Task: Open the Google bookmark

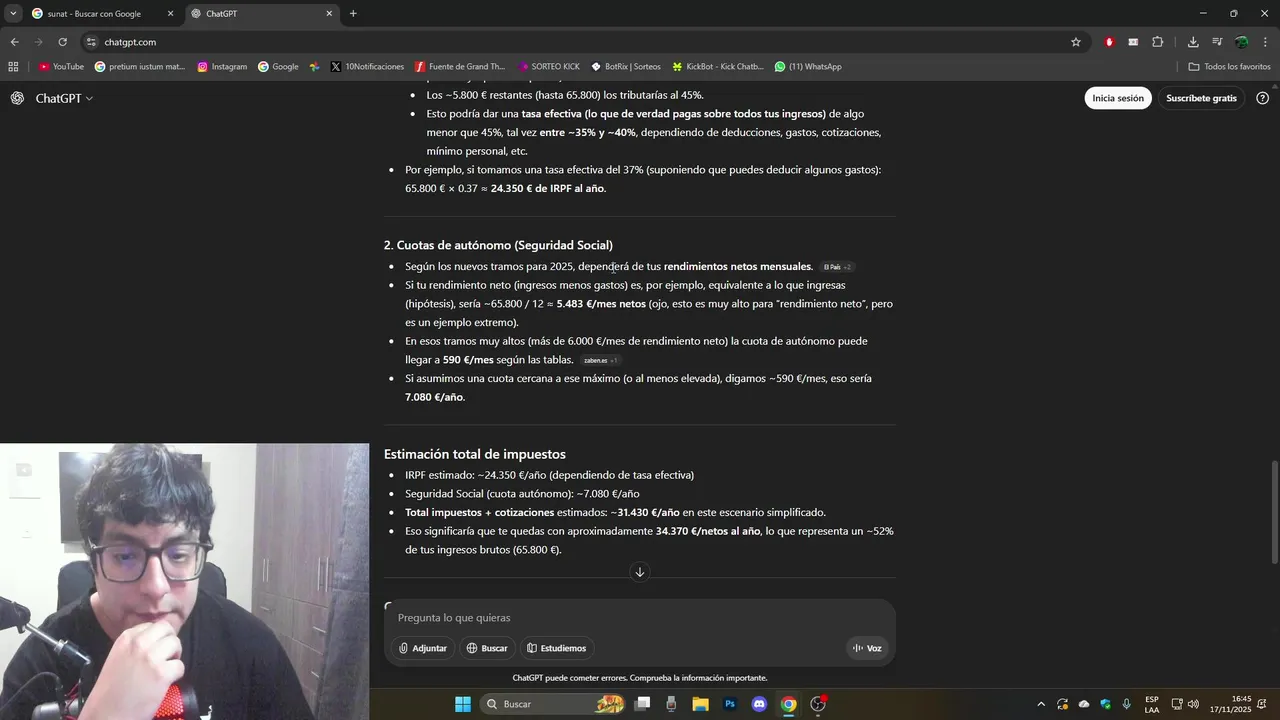Action: (x=278, y=67)
